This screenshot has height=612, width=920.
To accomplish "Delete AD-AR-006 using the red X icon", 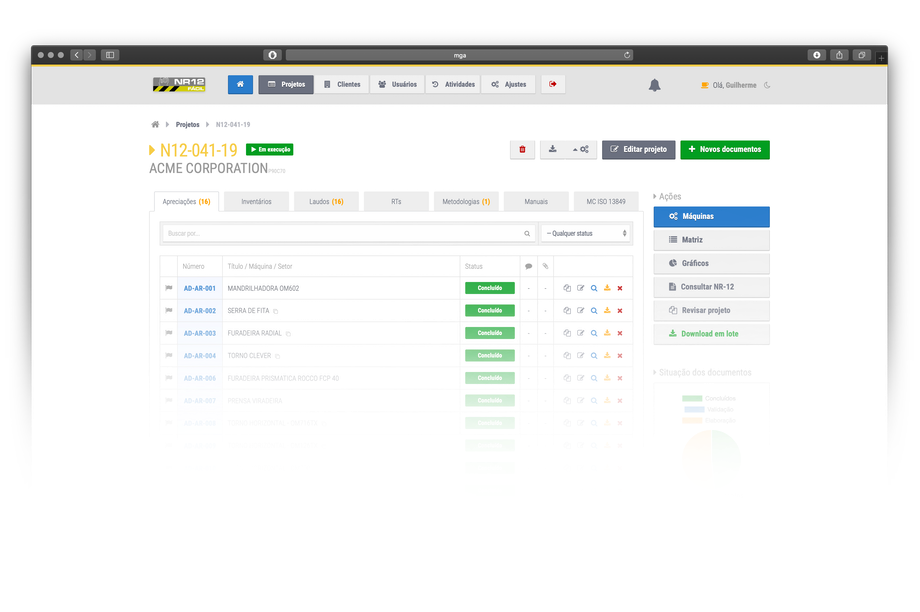I will [x=620, y=378].
